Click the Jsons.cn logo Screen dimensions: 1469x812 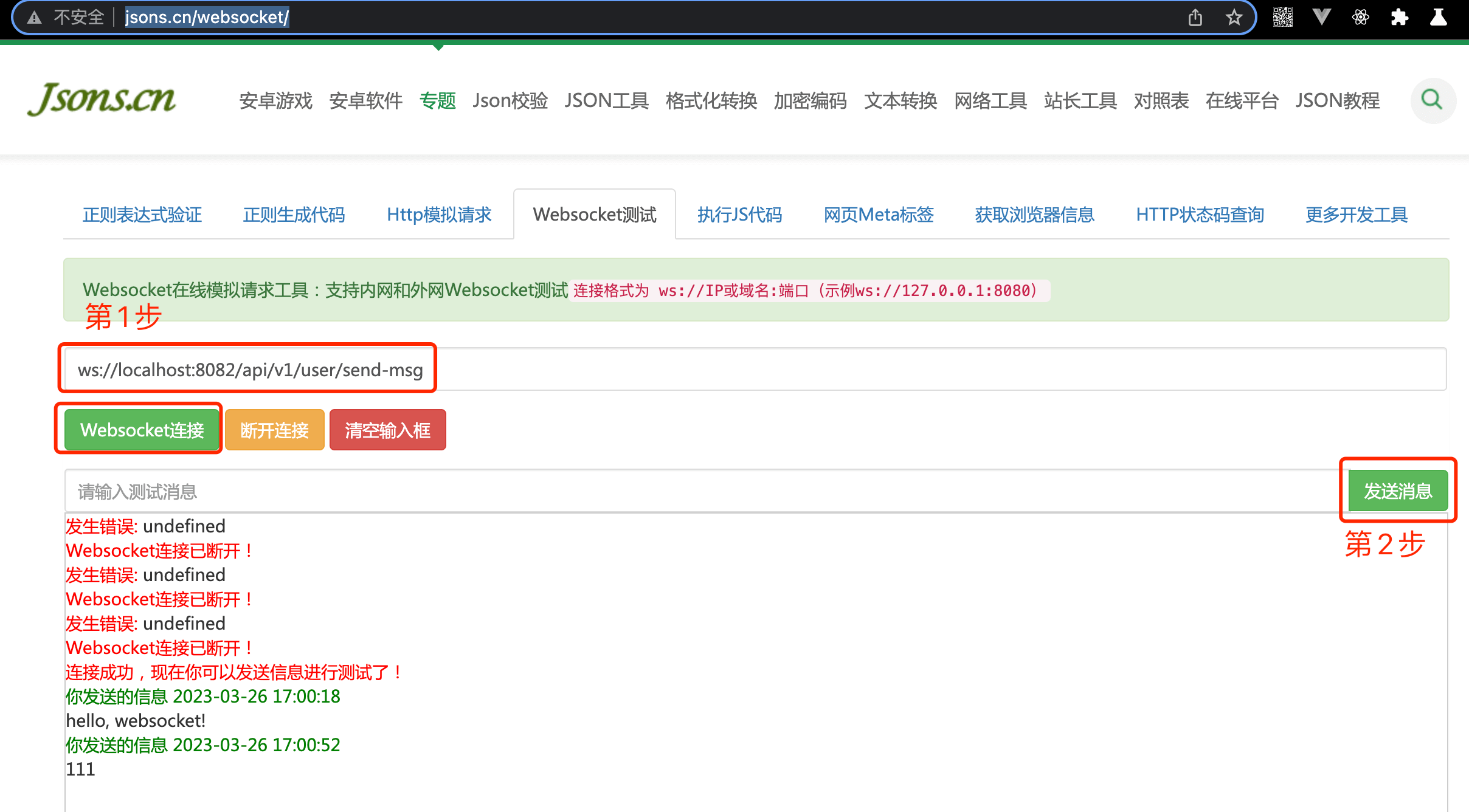point(102,99)
